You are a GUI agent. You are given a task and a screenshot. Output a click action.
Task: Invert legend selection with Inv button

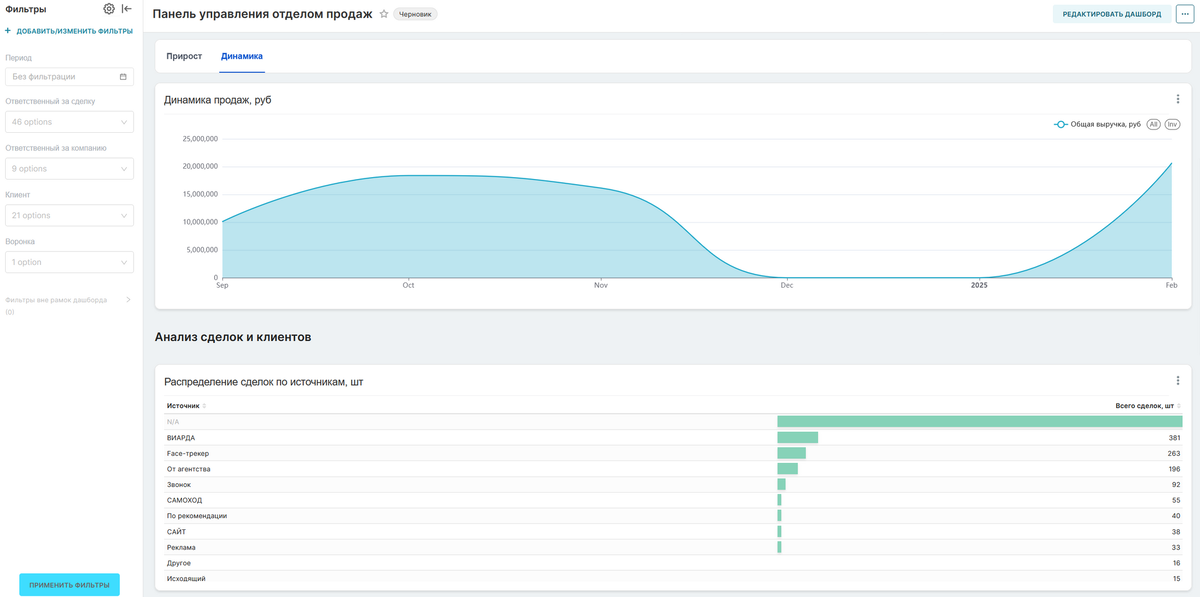point(1173,124)
